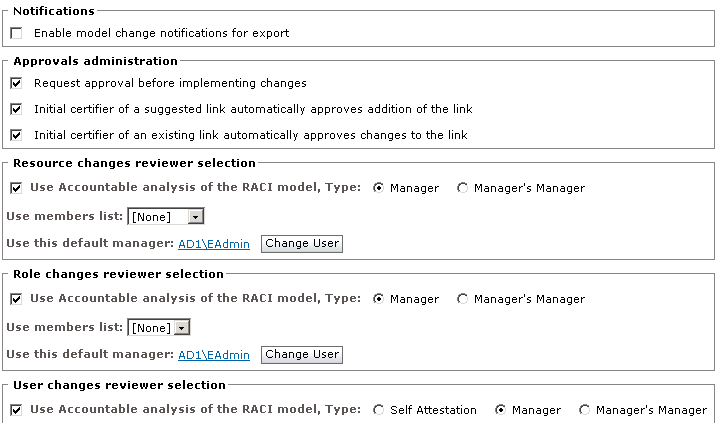Click Change User button for Resource changes
This screenshot has width=717, height=423.
coord(301,243)
